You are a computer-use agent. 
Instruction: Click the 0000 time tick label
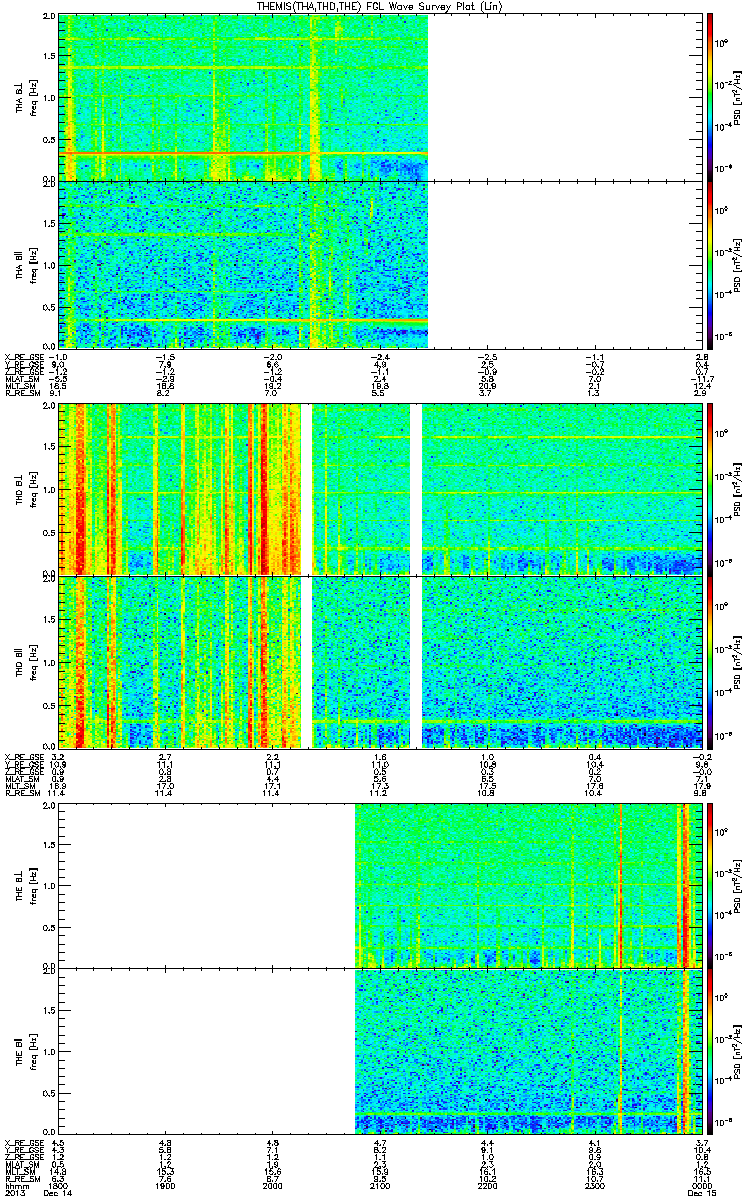tap(702, 1186)
